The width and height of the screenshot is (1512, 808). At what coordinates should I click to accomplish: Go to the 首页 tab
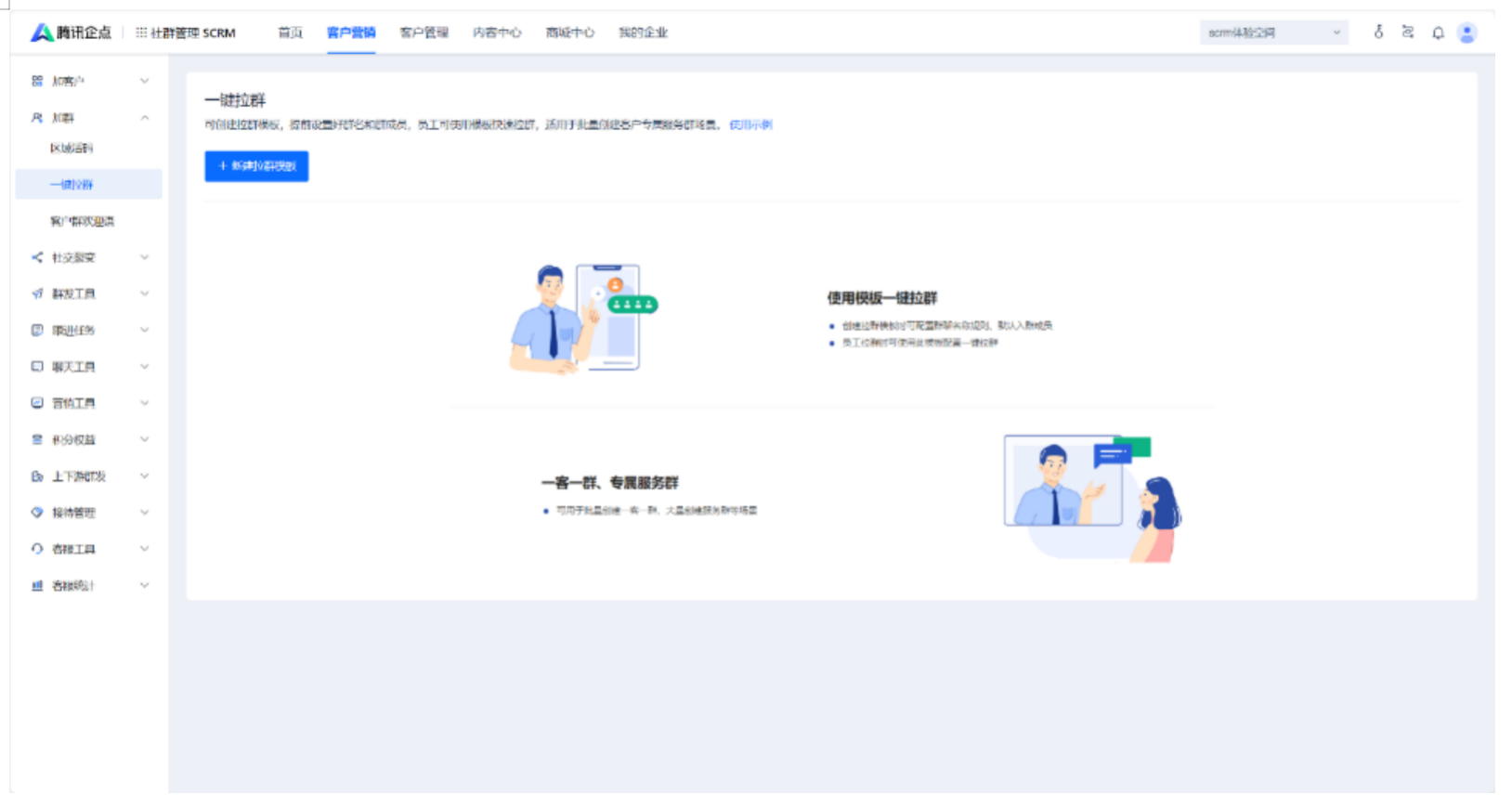pos(290,33)
